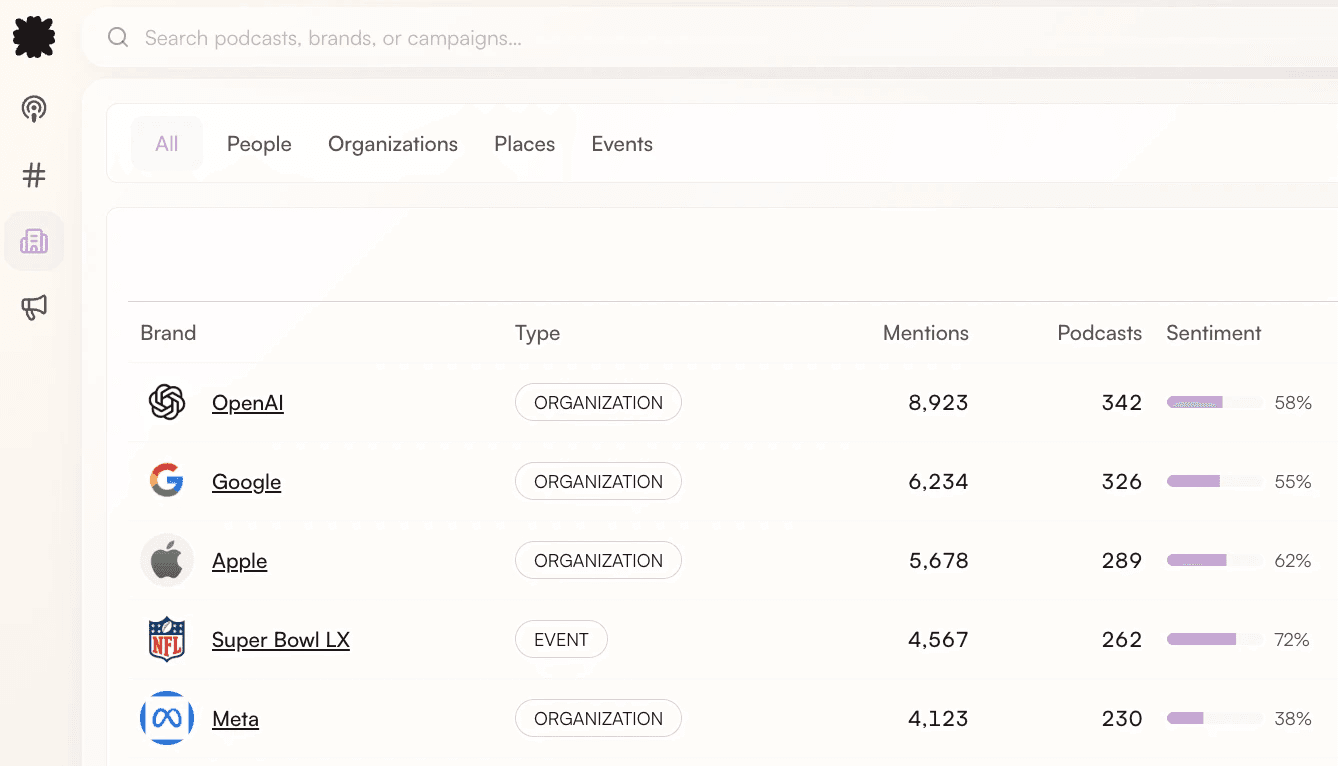Click the black flower app logo

34,38
